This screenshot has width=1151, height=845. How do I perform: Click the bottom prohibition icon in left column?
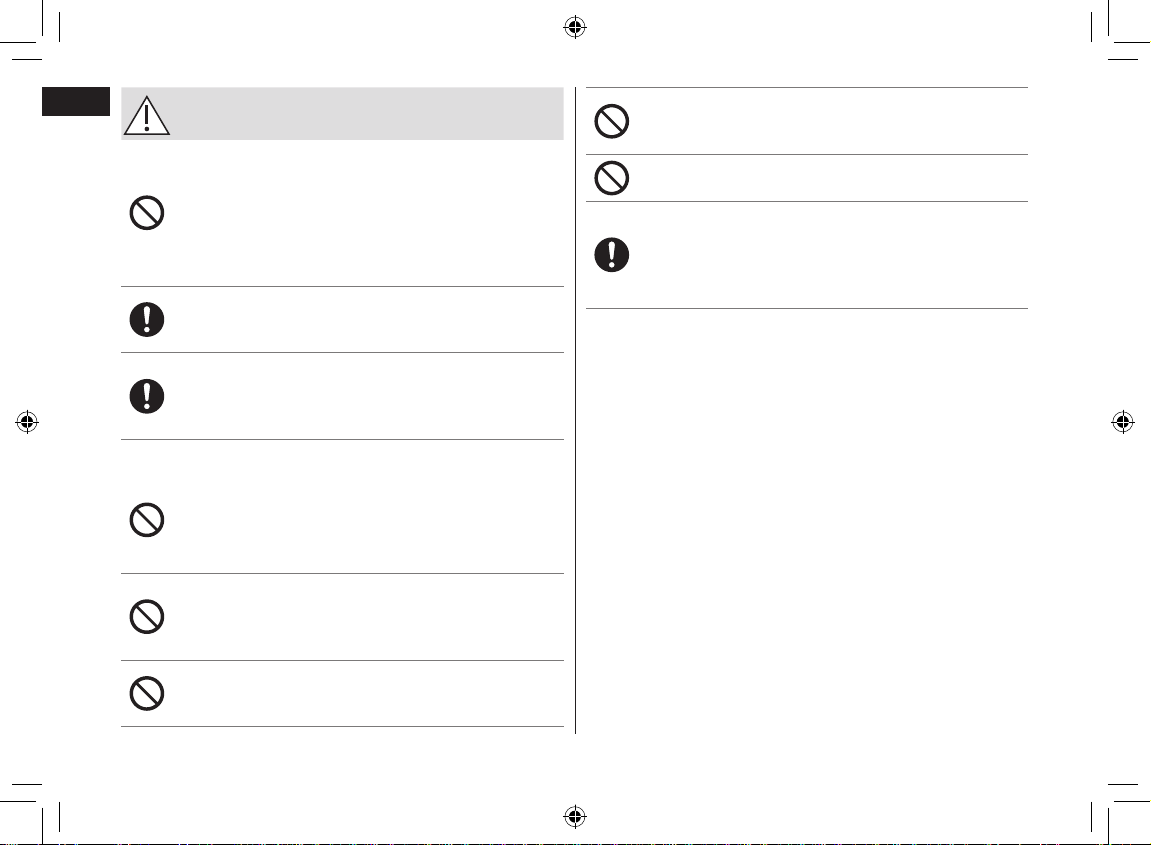(x=147, y=693)
